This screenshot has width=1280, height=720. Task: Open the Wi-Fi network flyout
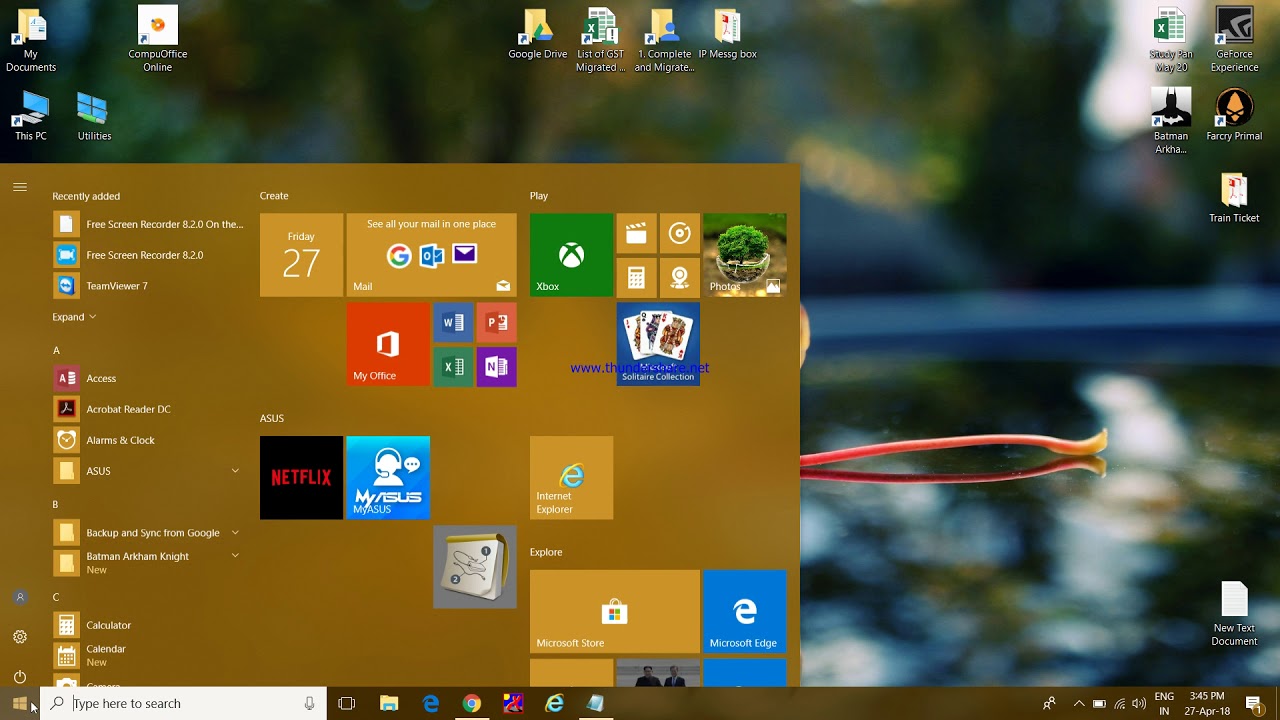pos(1120,704)
